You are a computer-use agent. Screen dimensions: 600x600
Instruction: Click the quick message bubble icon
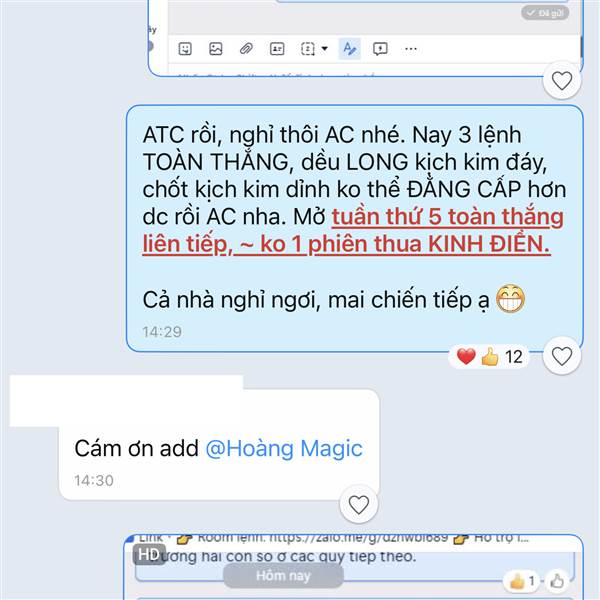point(380,49)
